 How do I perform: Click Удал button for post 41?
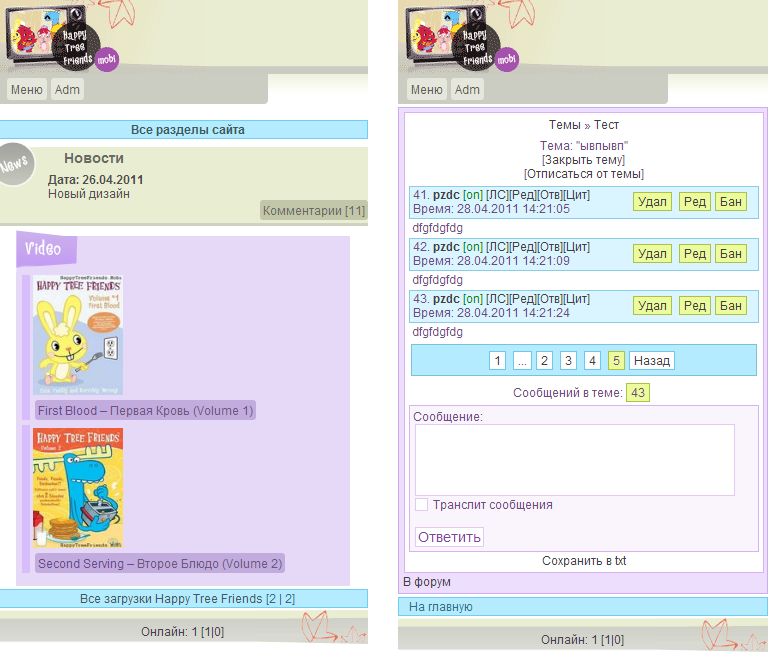(x=652, y=202)
